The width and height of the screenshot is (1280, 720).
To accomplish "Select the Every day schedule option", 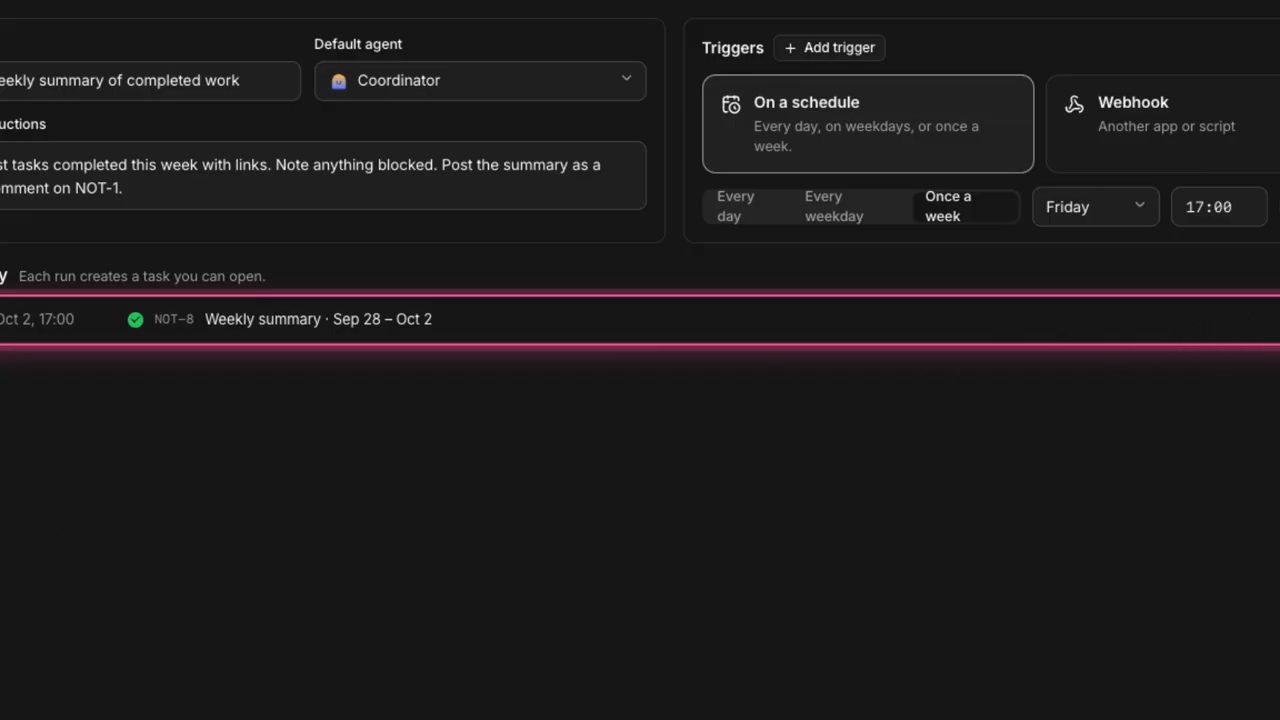I will [745, 207].
